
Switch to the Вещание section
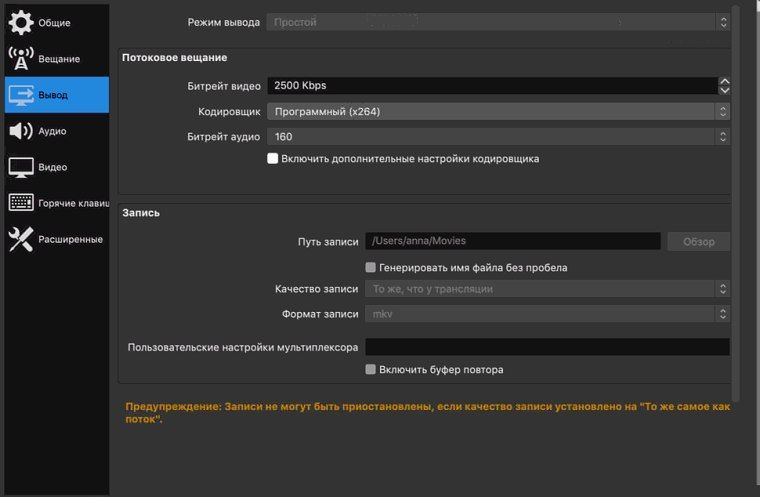[x=57, y=59]
